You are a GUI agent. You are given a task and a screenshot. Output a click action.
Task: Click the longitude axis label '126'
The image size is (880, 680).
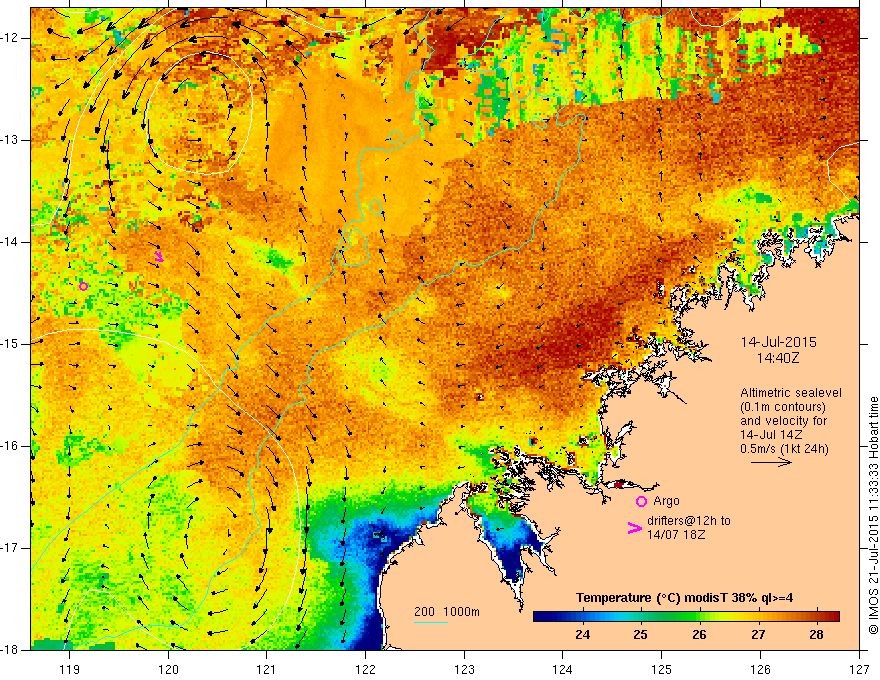[760, 669]
